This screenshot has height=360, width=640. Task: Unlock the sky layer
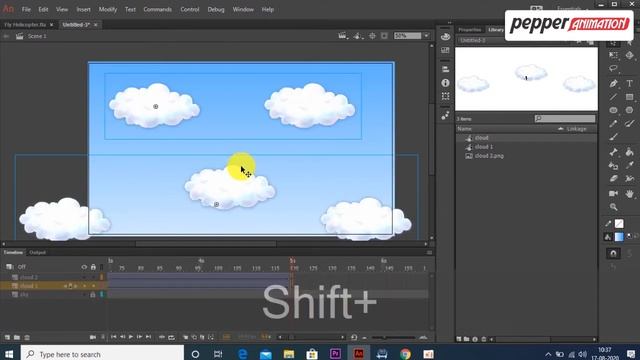click(93, 294)
